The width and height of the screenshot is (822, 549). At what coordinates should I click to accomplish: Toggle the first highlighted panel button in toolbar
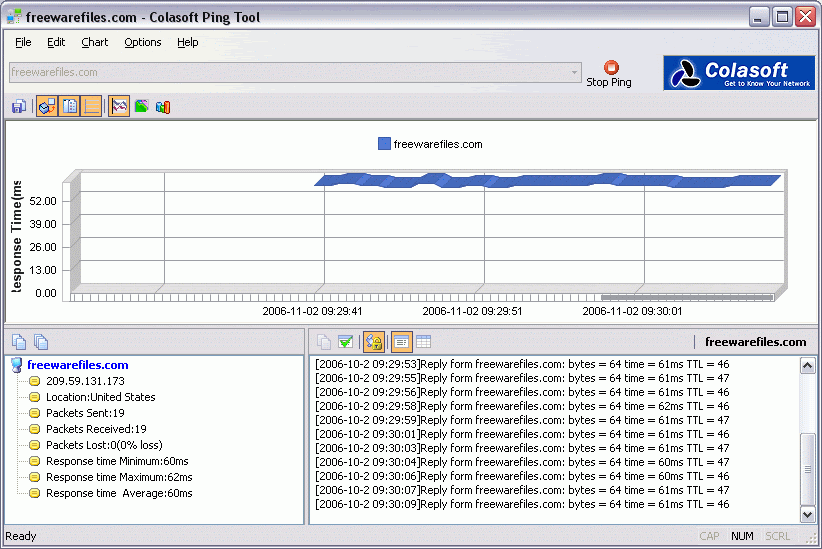[47, 106]
